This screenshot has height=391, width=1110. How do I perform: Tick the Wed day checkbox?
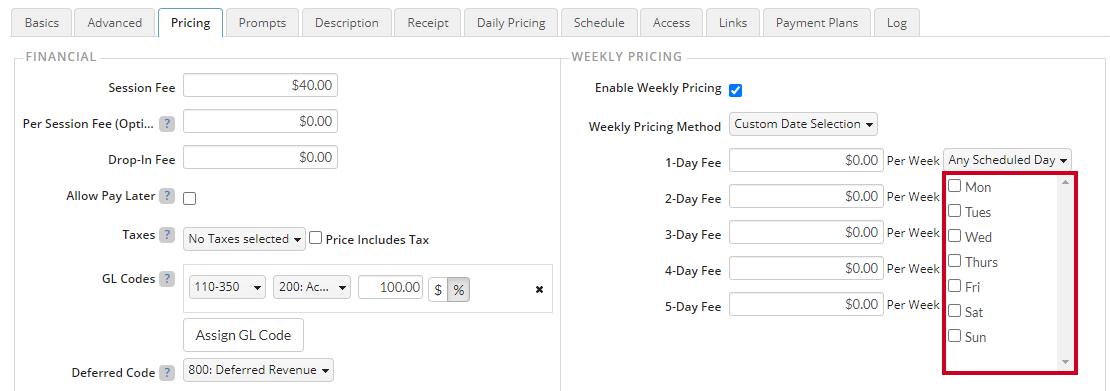pos(954,235)
